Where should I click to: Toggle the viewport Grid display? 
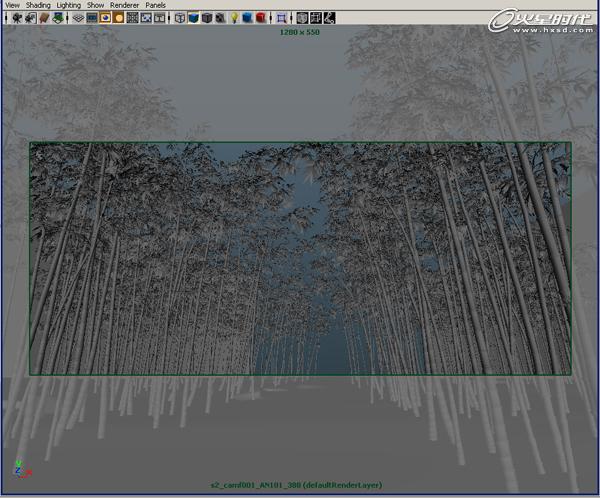[78, 17]
